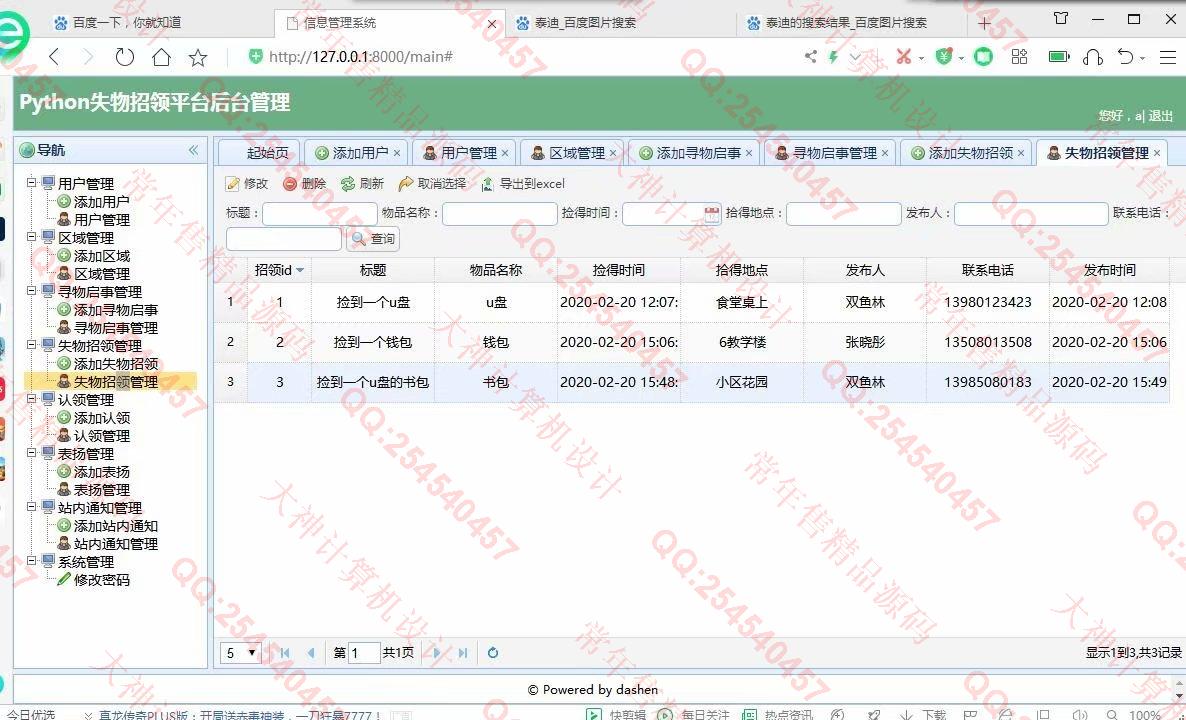Open 添加用户 in navigation tree

[x=101, y=202]
